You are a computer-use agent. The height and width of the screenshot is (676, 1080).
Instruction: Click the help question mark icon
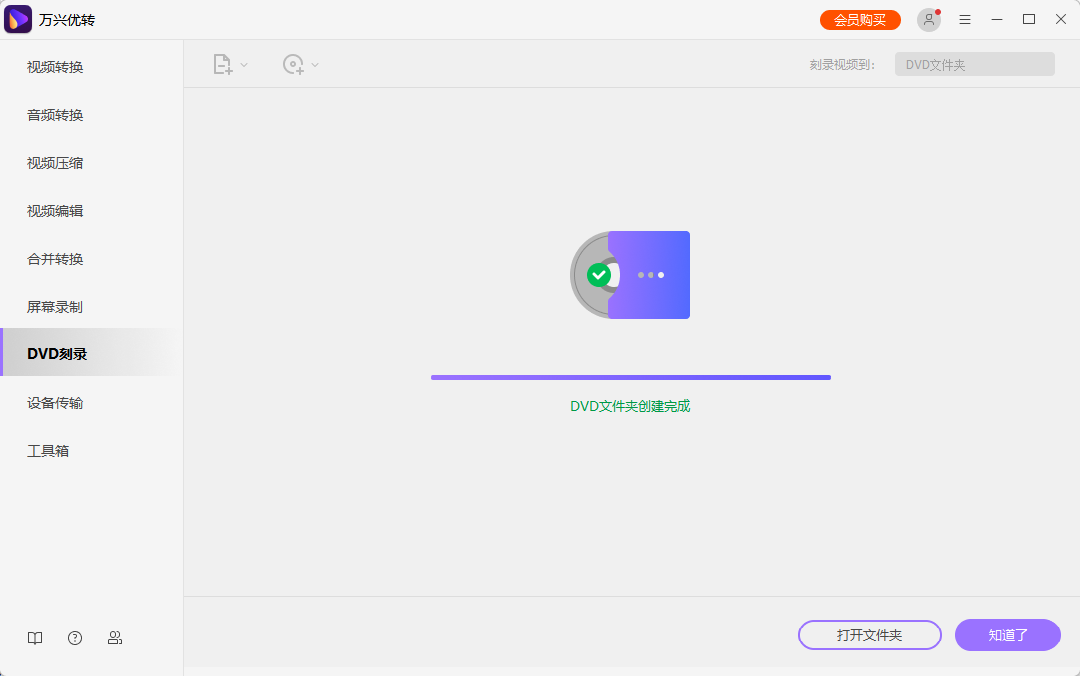click(x=75, y=637)
